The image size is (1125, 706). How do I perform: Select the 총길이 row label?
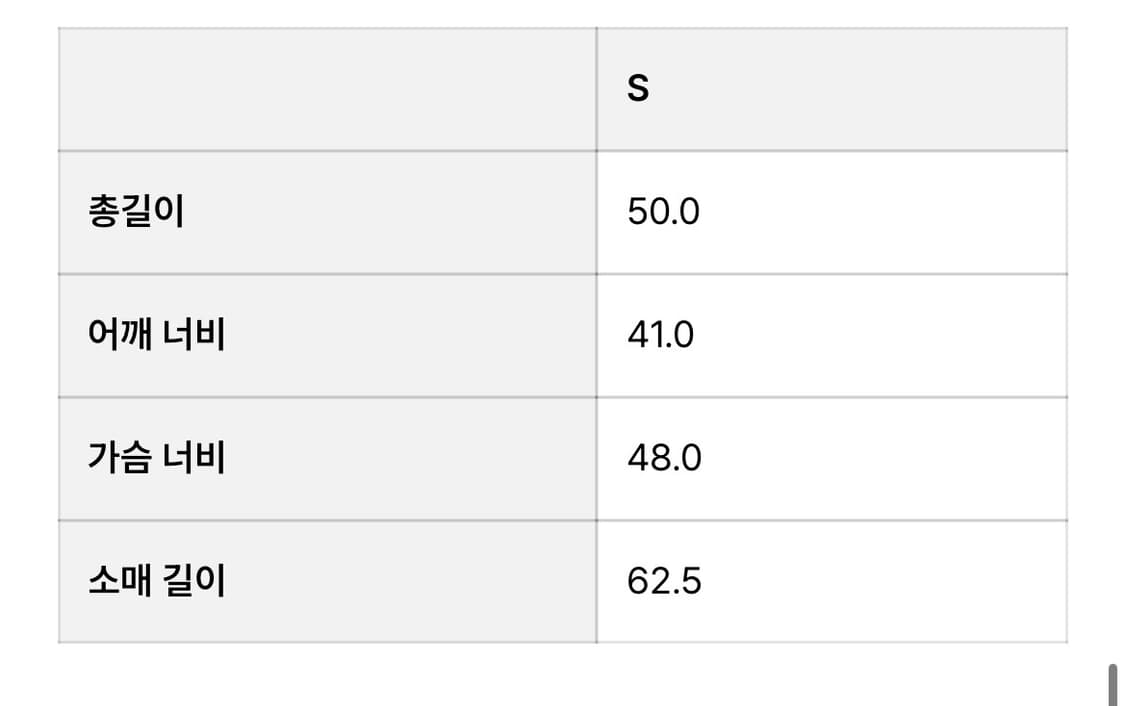point(136,212)
